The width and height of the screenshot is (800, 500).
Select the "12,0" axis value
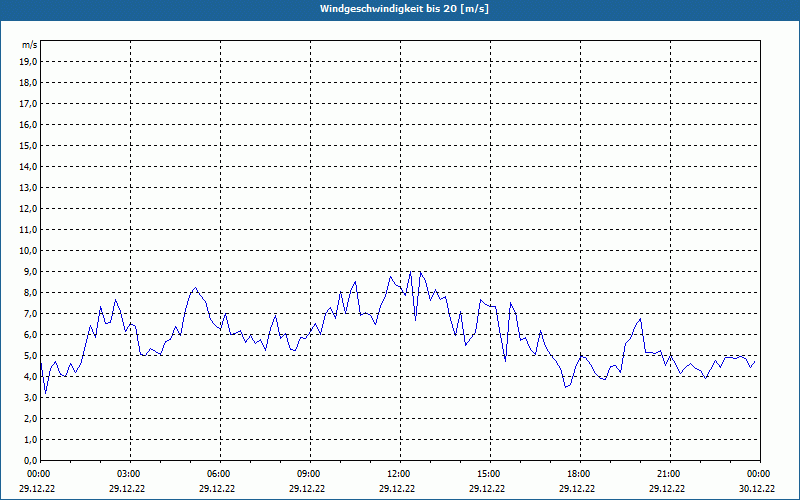click(29, 209)
